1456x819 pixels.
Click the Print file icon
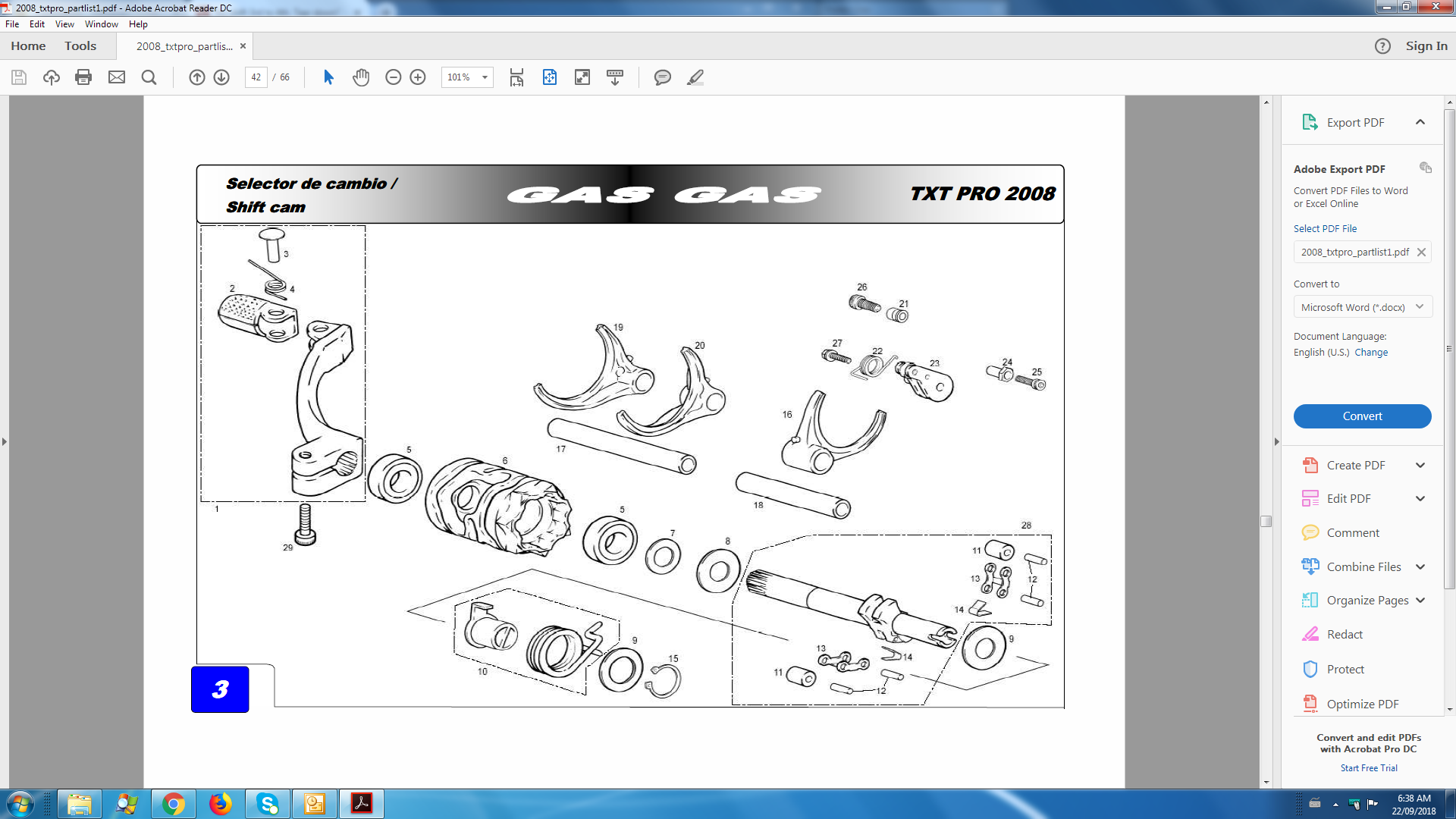click(83, 77)
